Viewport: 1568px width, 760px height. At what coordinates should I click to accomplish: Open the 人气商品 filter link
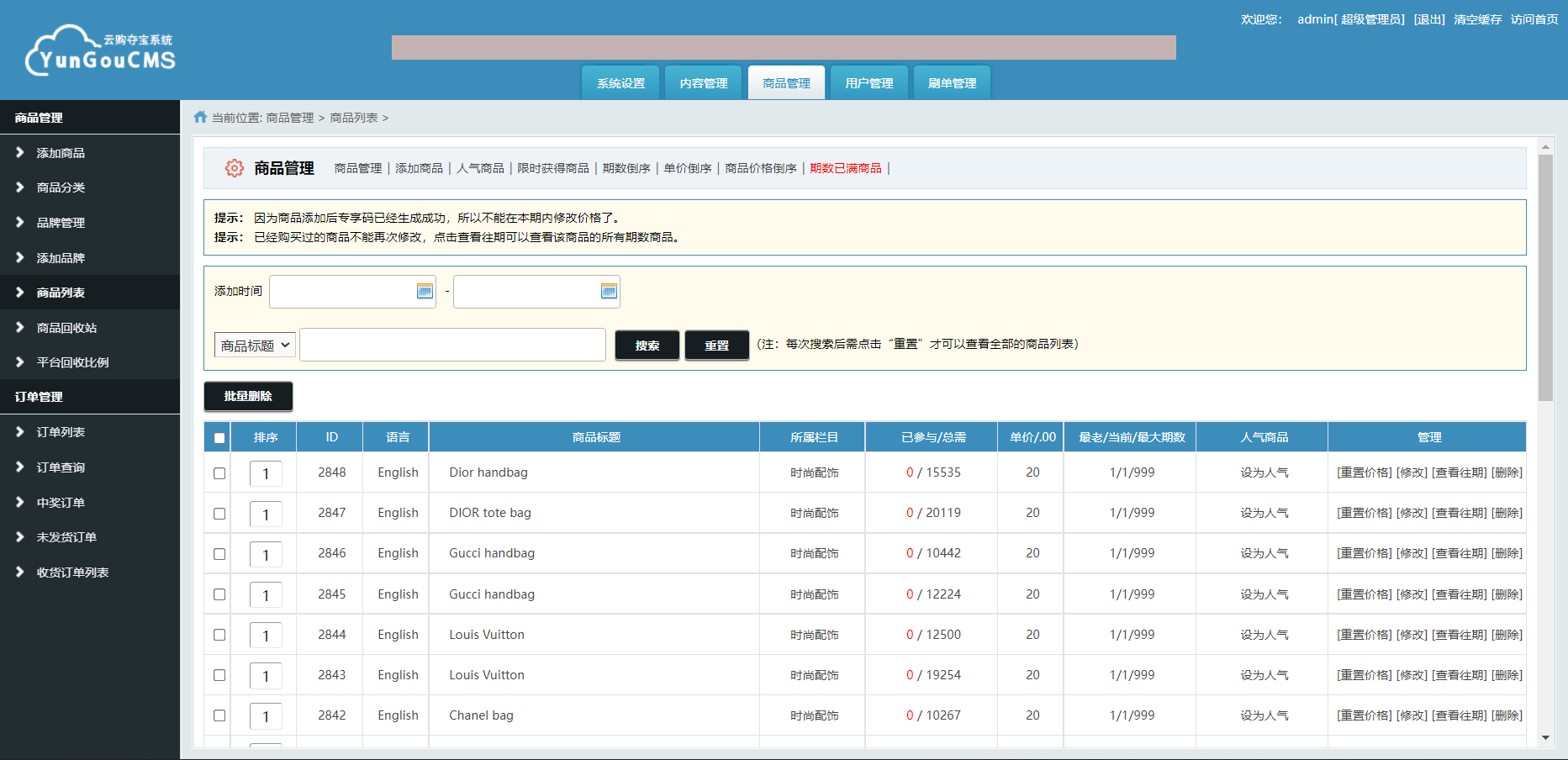coord(480,168)
